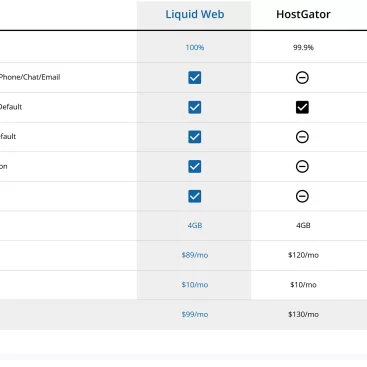Click the HostGator minus icon in the row labeled 'on'

(x=302, y=166)
